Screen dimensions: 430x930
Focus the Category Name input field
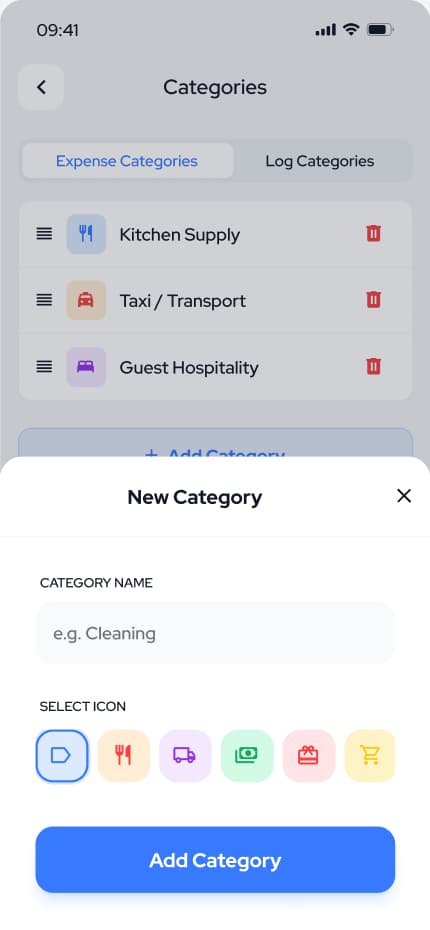215,633
